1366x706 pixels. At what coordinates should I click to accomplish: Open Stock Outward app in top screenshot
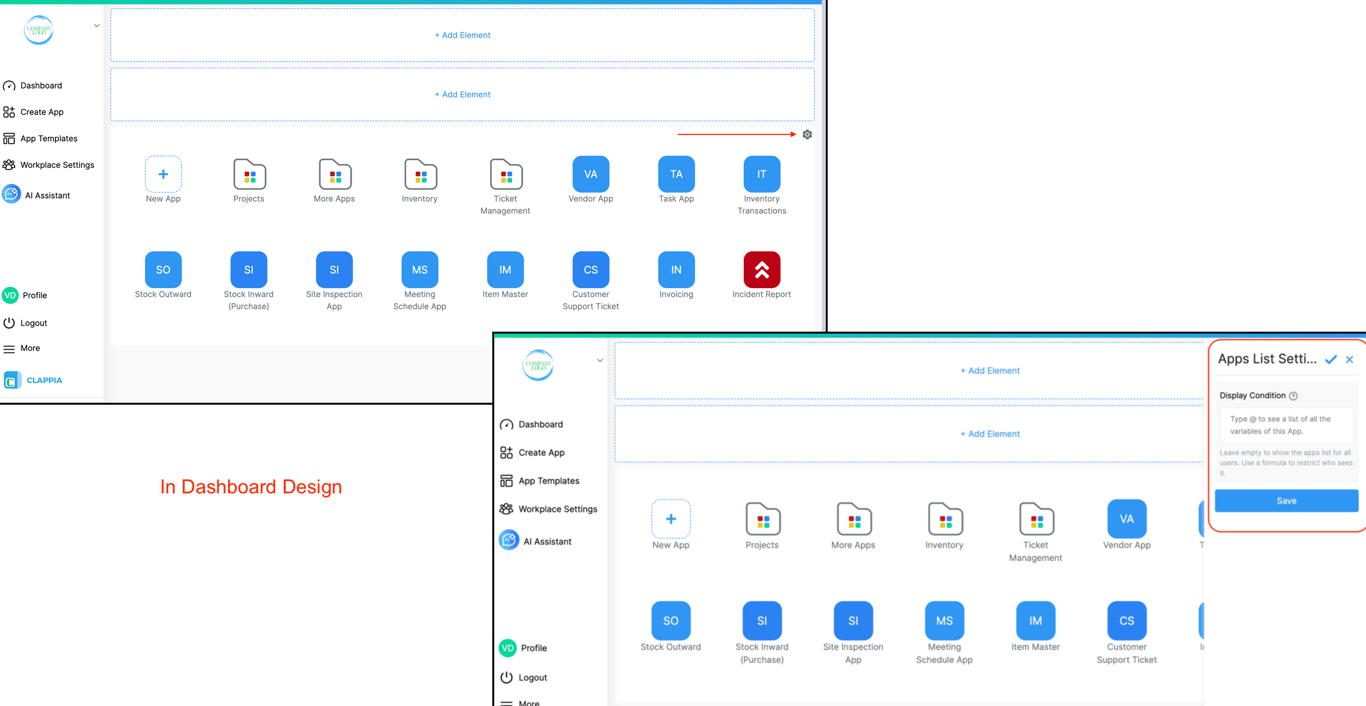[163, 270]
